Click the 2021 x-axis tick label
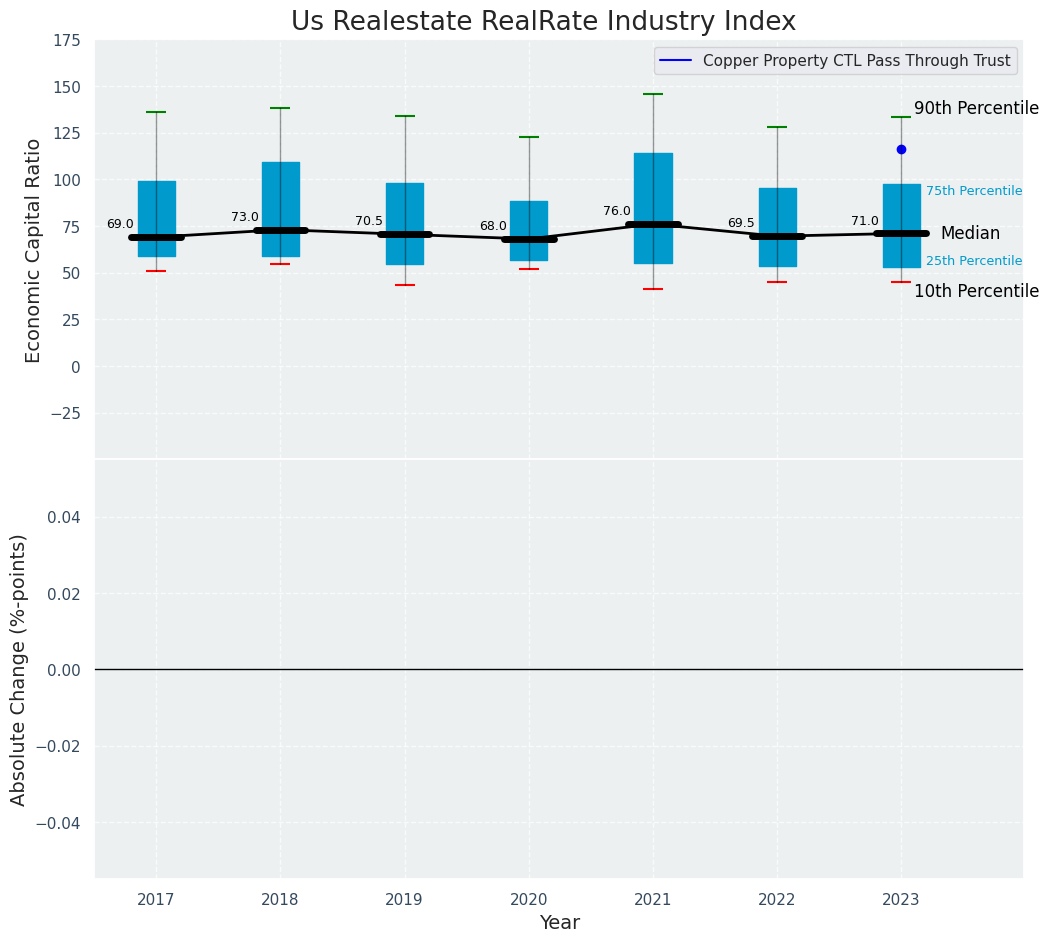The width and height of the screenshot is (1049, 942). (x=653, y=900)
